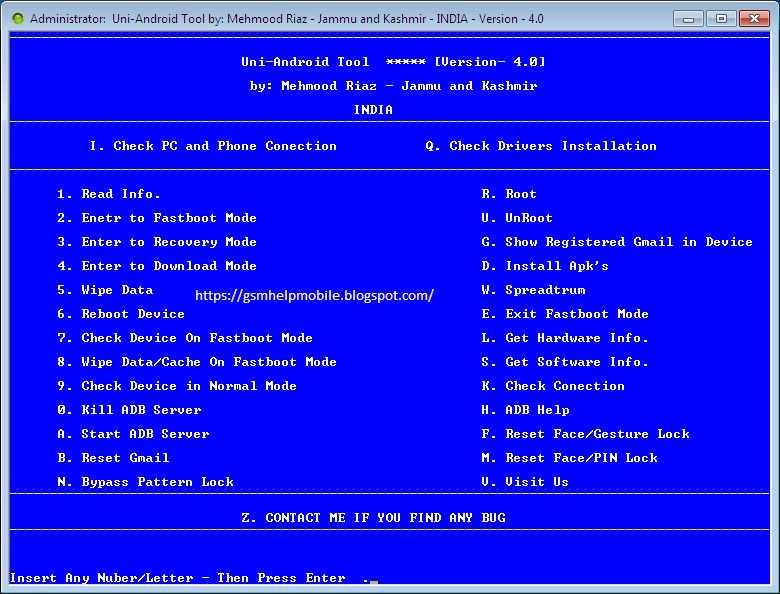Screen dimensions: 780x594
Task: Close the Uni-Android Tool window
Action: (755, 19)
